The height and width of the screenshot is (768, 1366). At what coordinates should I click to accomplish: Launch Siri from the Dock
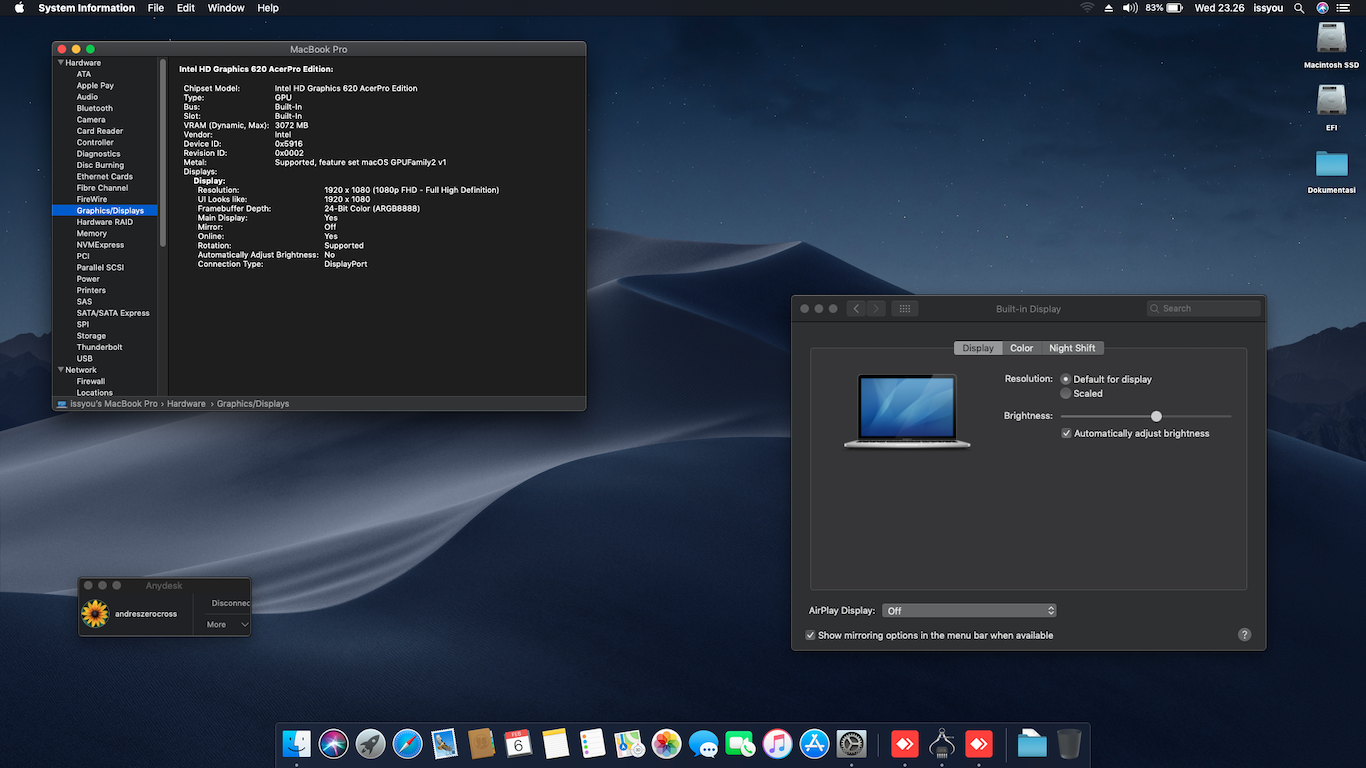click(x=333, y=743)
